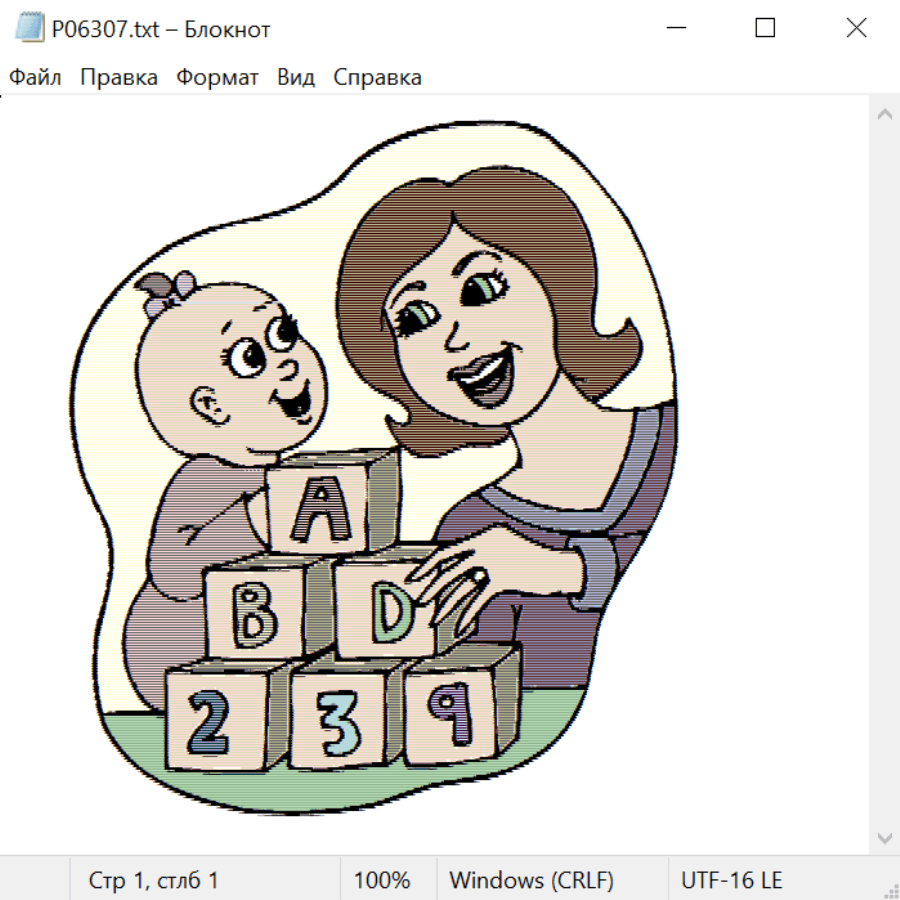This screenshot has height=900, width=900.
Task: Click the block with letter A
Action: (320, 507)
